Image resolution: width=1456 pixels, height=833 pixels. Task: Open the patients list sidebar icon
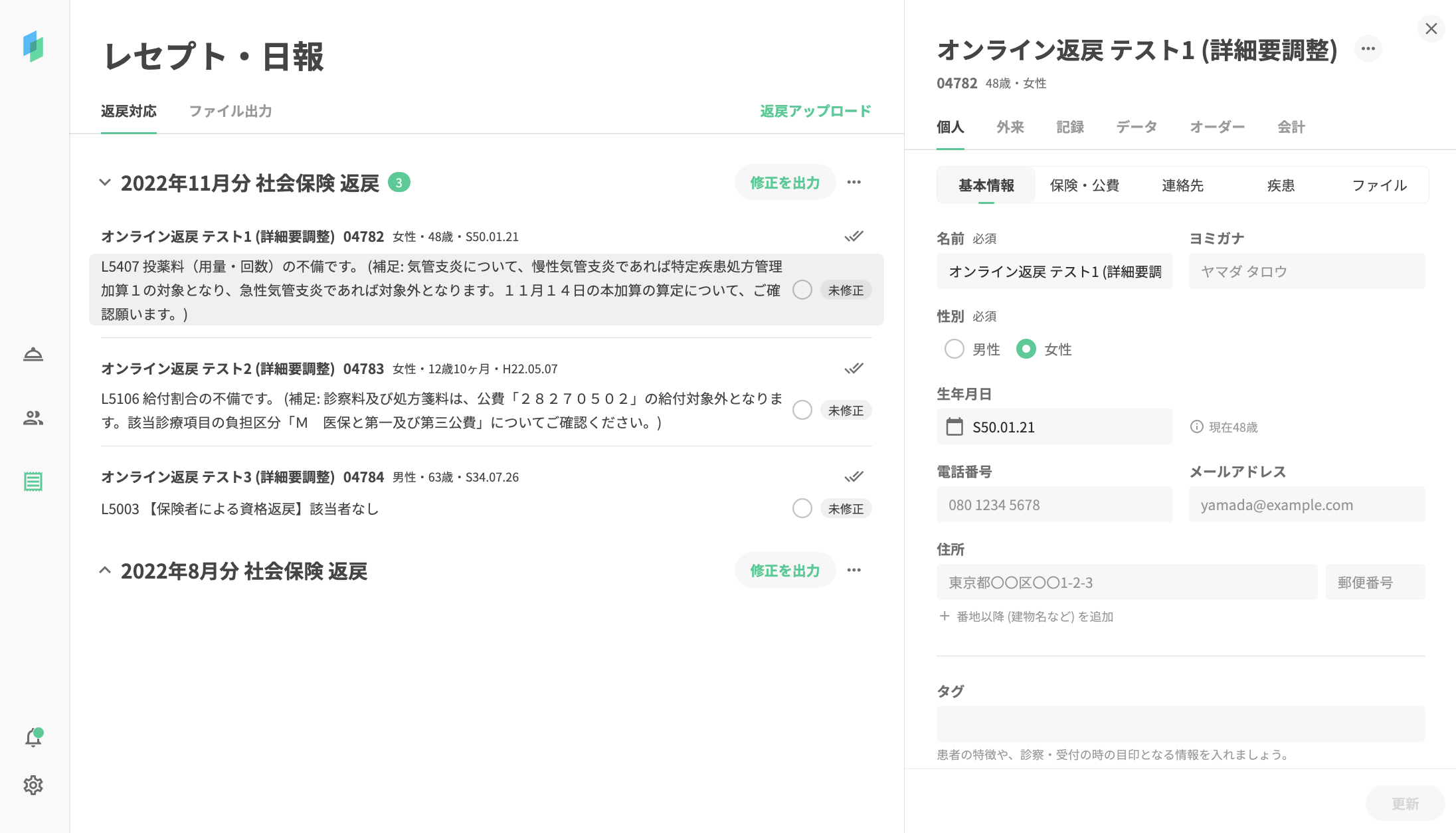[33, 418]
